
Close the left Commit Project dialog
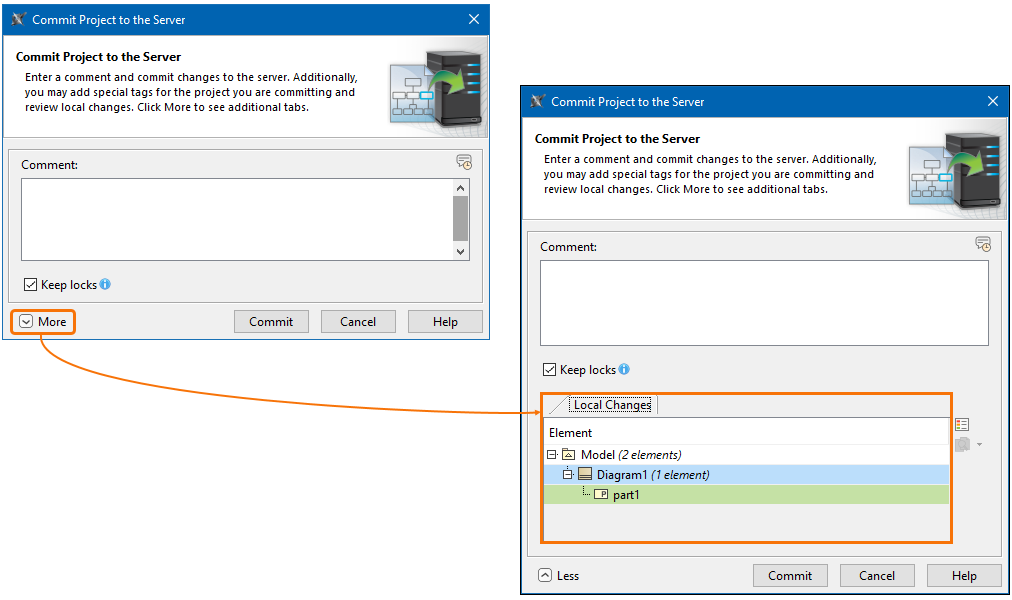pyautogui.click(x=474, y=19)
